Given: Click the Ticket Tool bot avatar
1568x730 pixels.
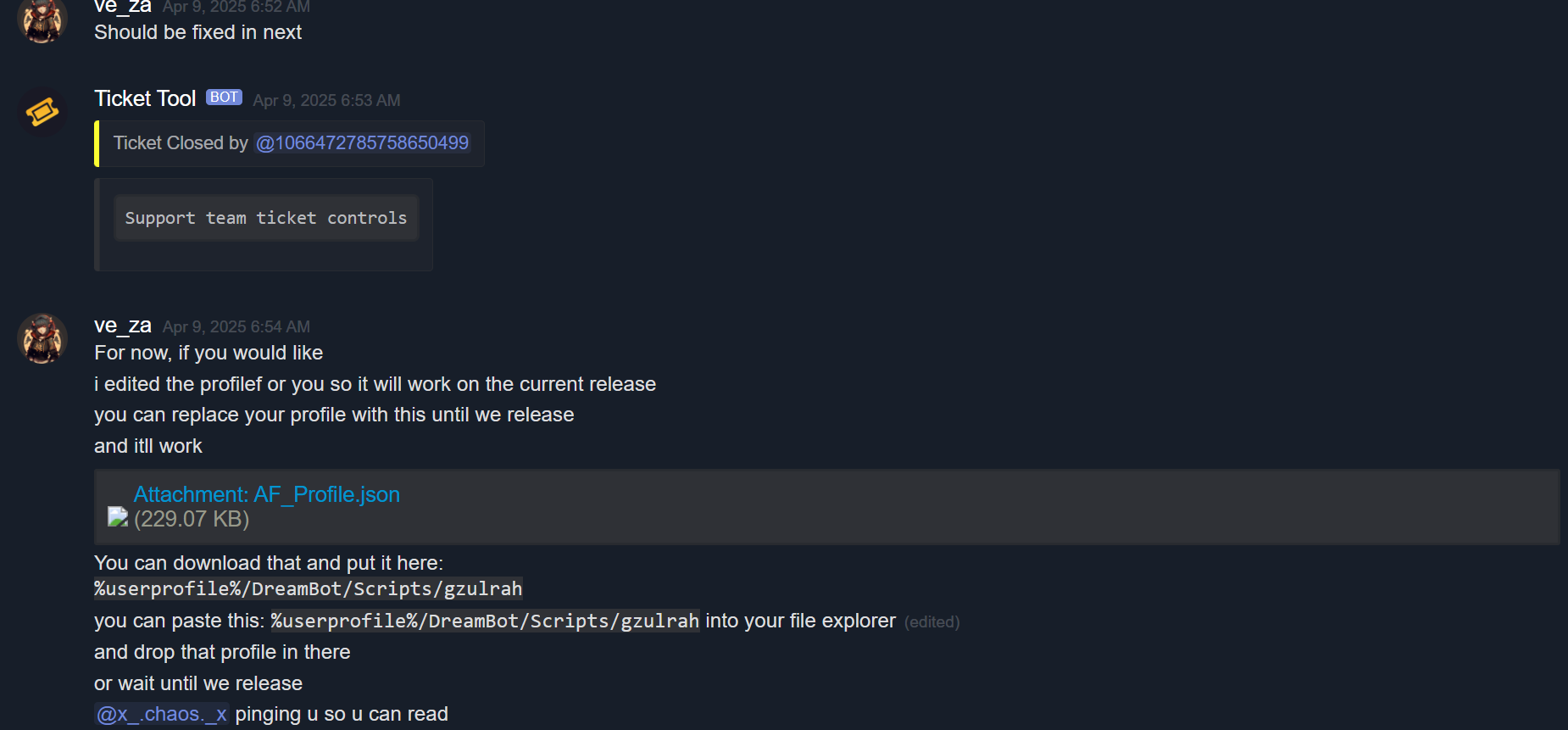Looking at the screenshot, I should coord(42,112).
